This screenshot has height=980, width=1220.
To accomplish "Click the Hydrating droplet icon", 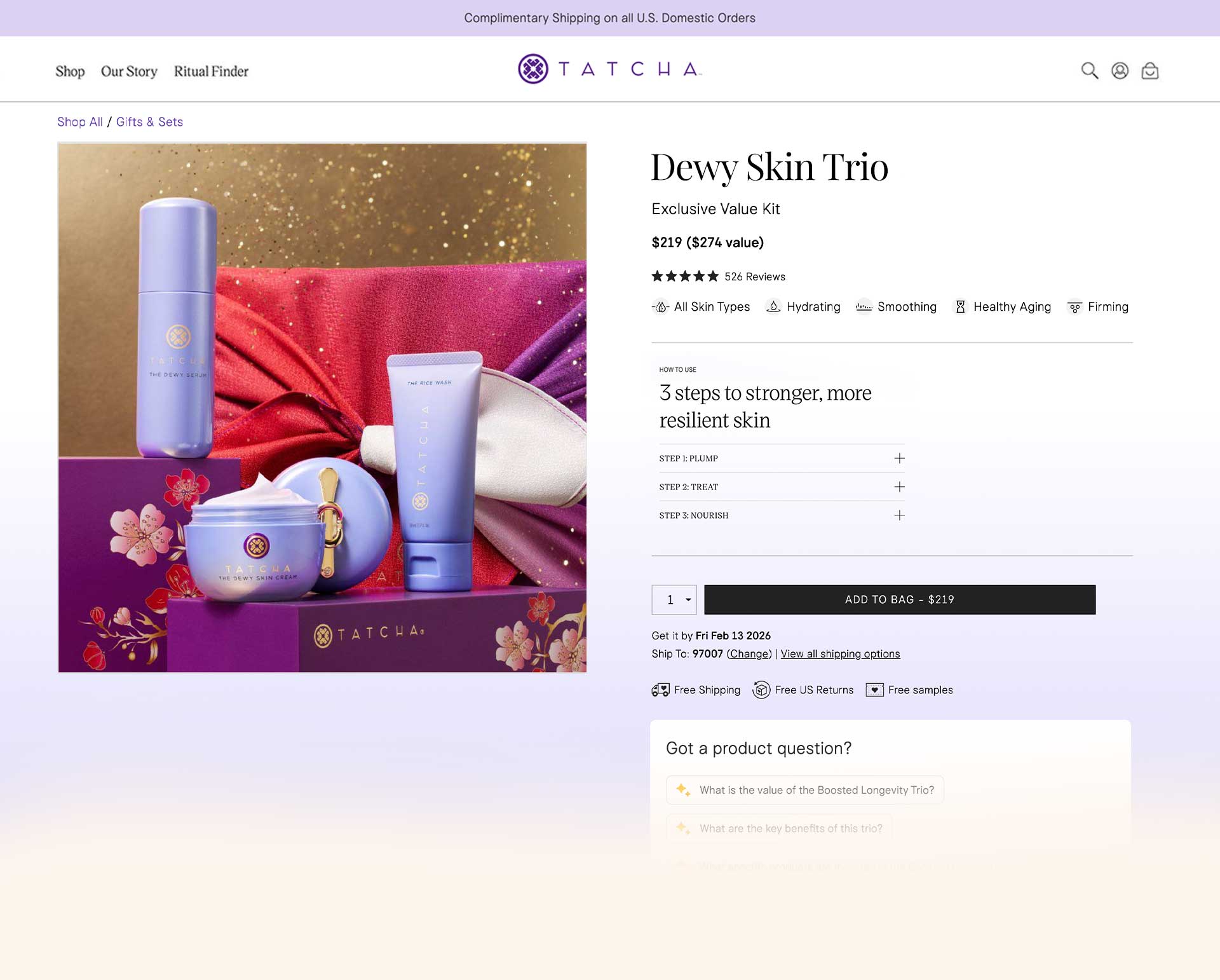I will point(773,307).
